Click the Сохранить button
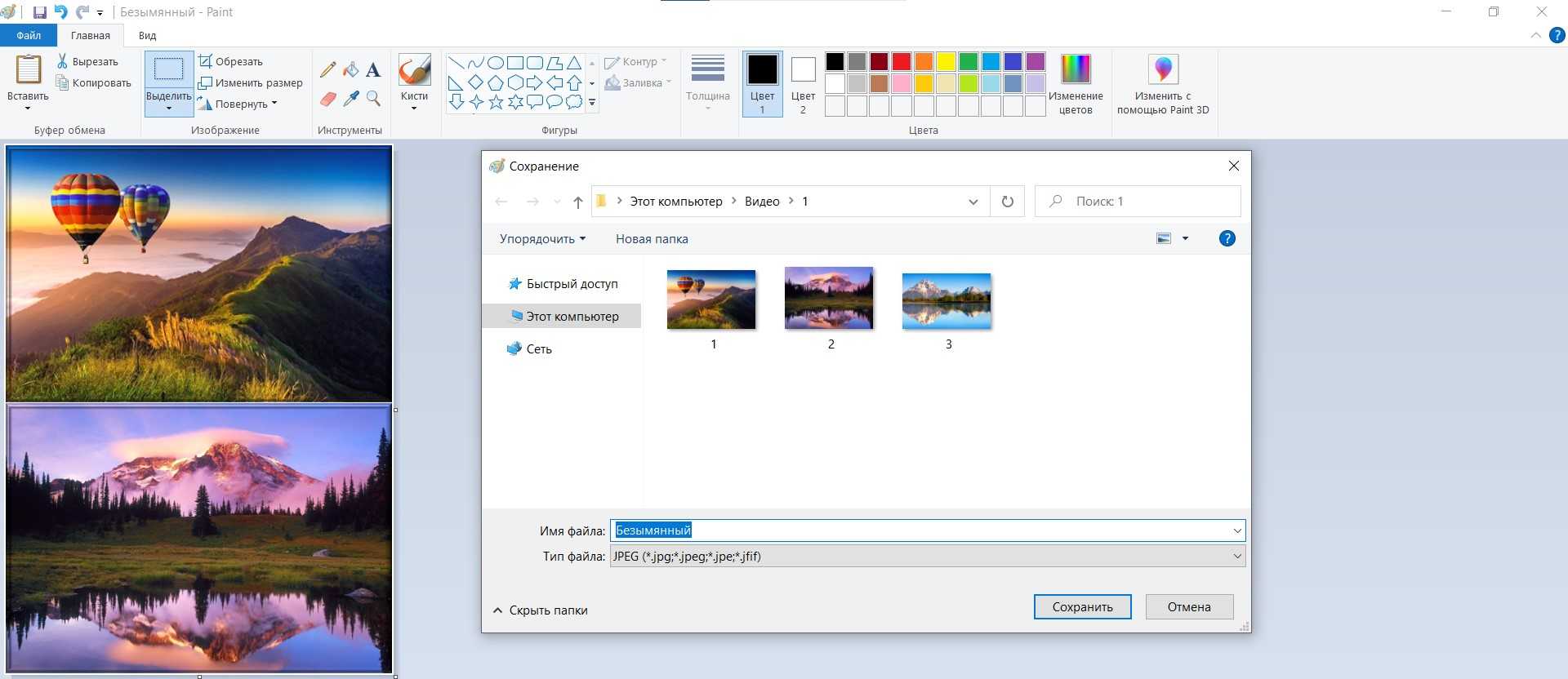 point(1082,607)
